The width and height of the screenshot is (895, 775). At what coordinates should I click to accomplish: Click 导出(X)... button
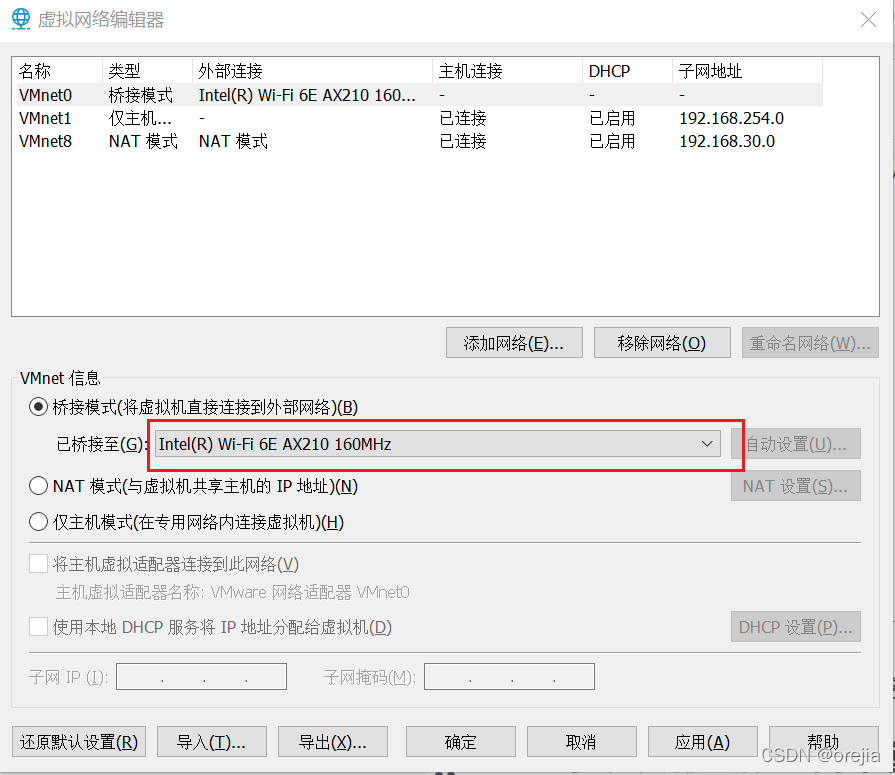pyautogui.click(x=333, y=742)
